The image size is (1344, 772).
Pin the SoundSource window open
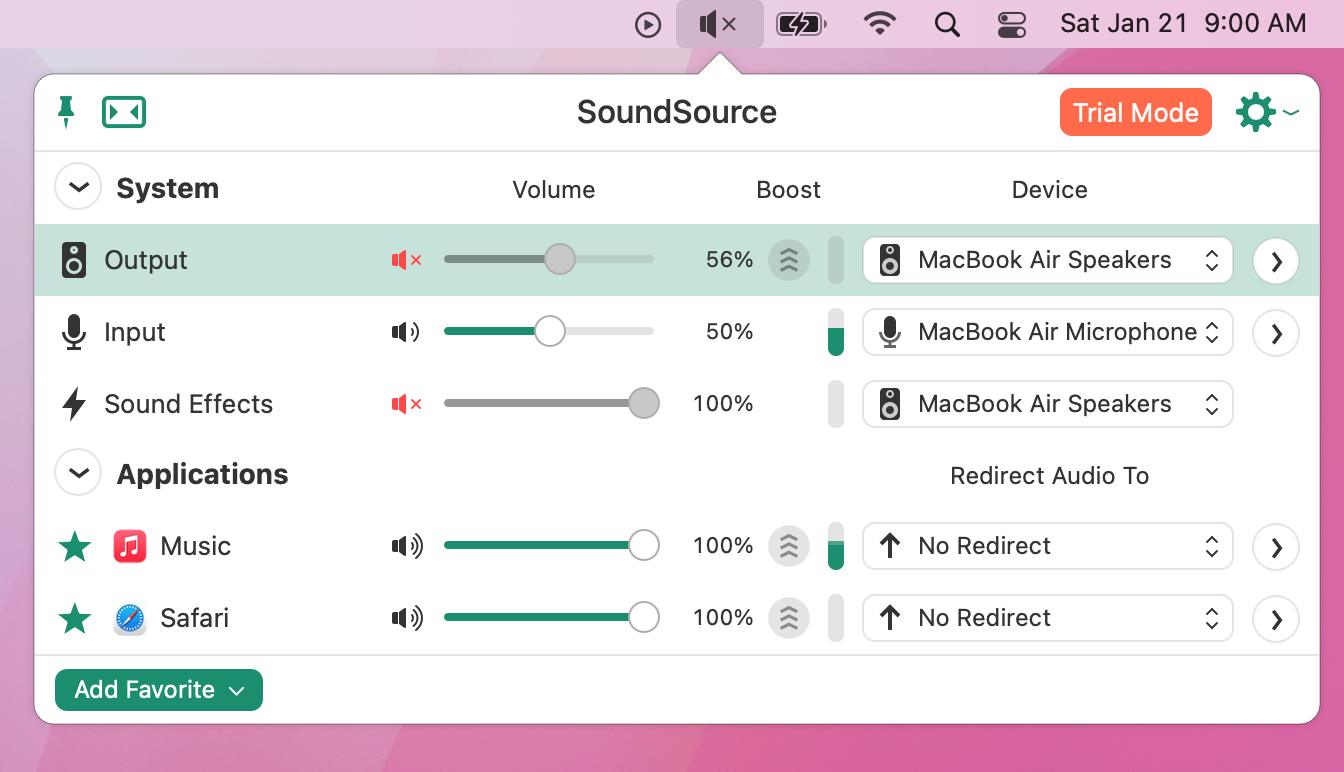tap(66, 112)
